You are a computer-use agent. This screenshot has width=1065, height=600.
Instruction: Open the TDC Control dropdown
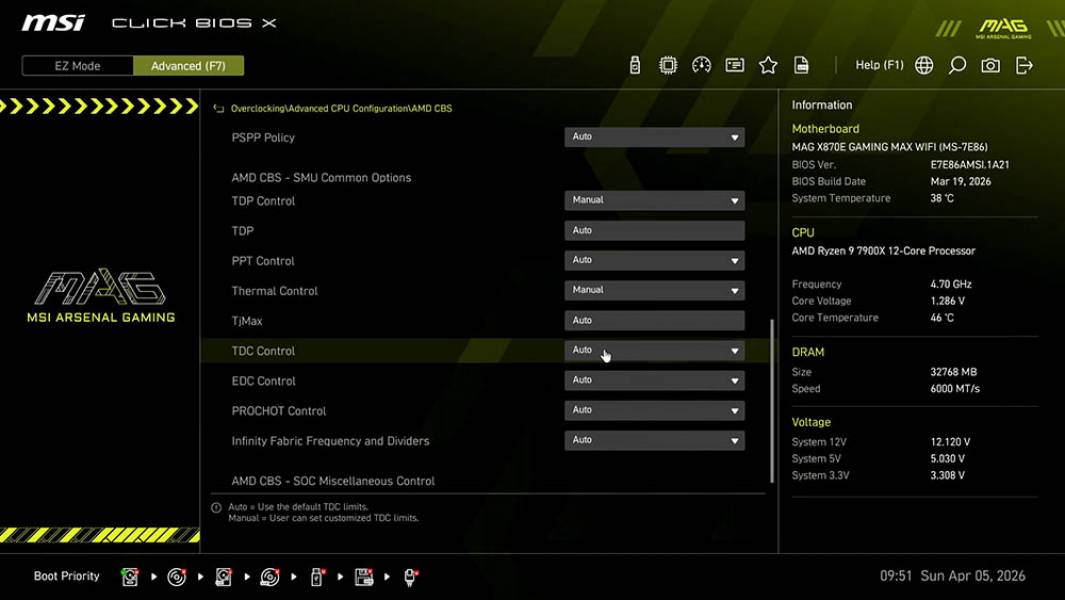click(x=654, y=350)
